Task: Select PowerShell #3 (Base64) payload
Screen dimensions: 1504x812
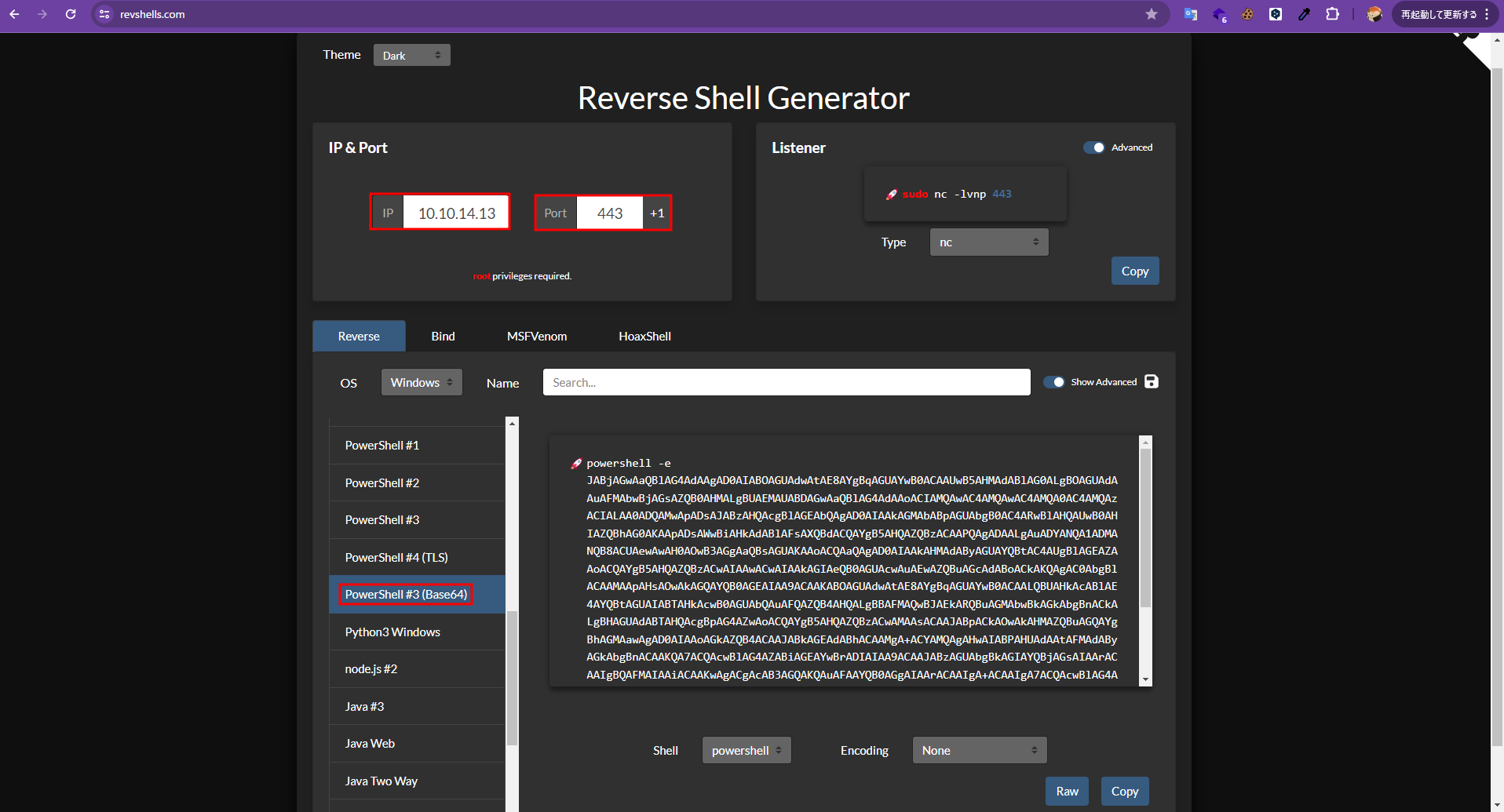Action: (x=417, y=594)
